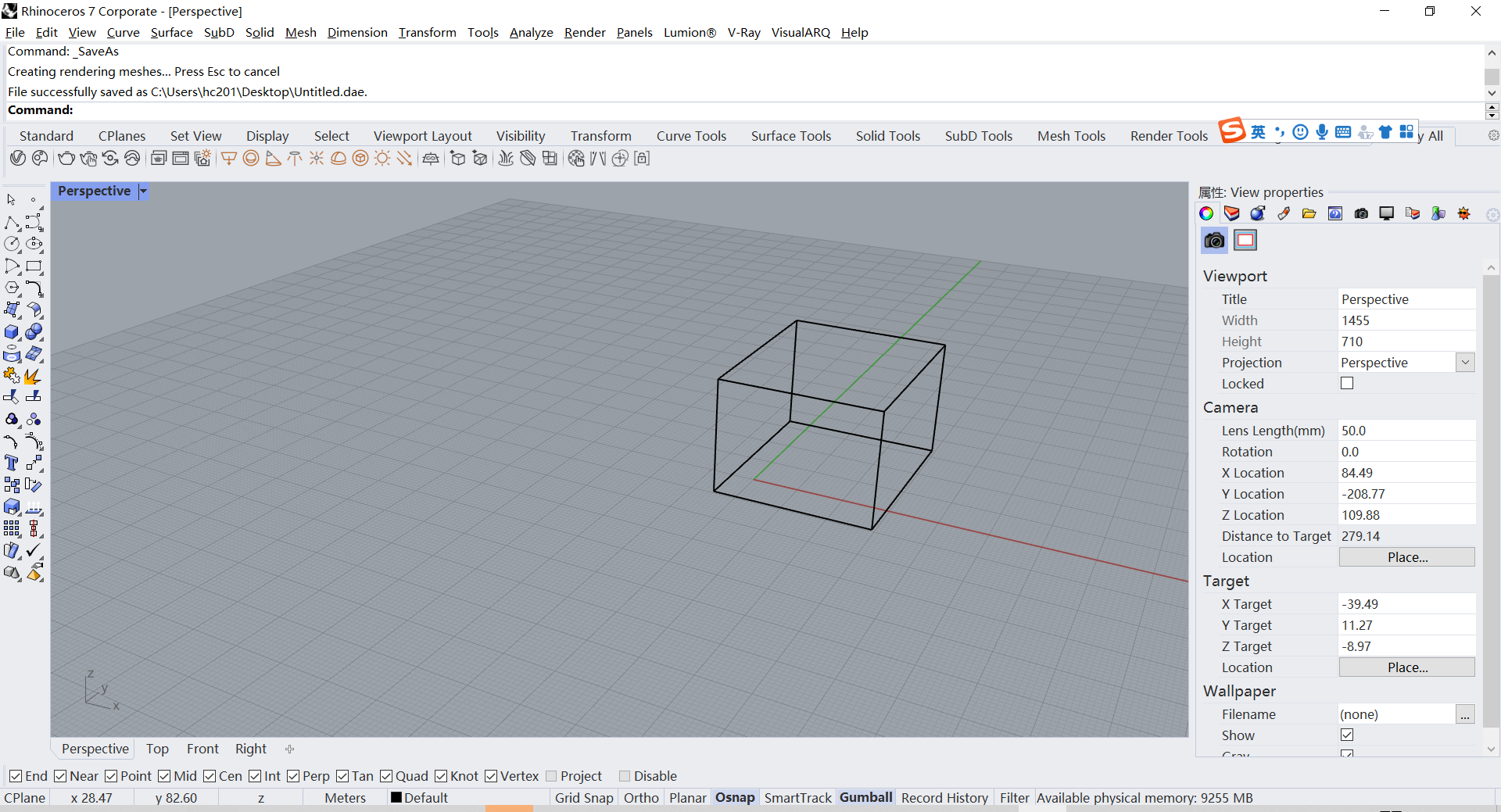Enable the Disable osnap checkbox
Image resolution: width=1501 pixels, height=812 pixels.
tap(625, 776)
